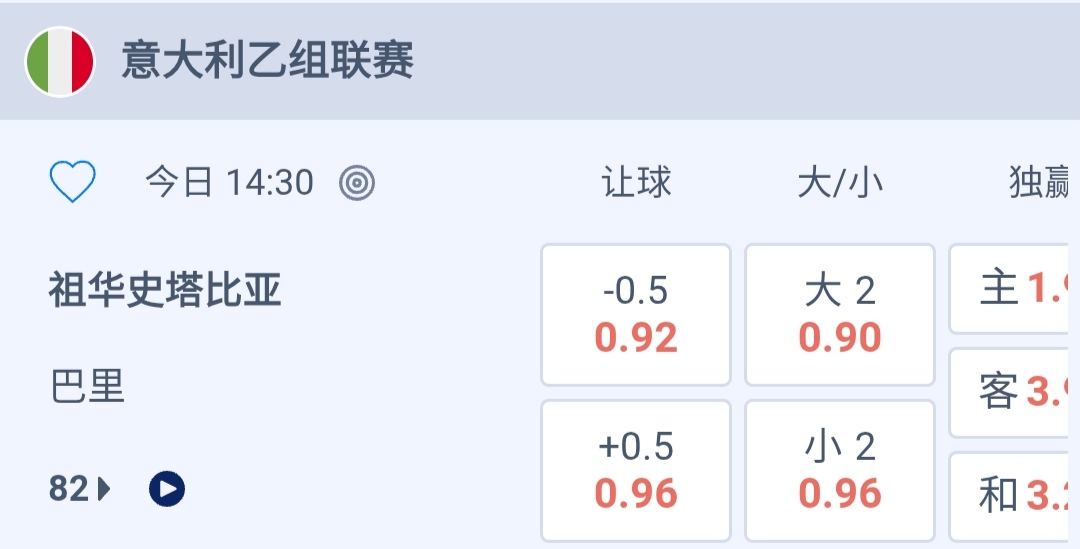This screenshot has width=1080, height=549.
Task: Select the 让球 handicap column header
Action: tap(636, 183)
